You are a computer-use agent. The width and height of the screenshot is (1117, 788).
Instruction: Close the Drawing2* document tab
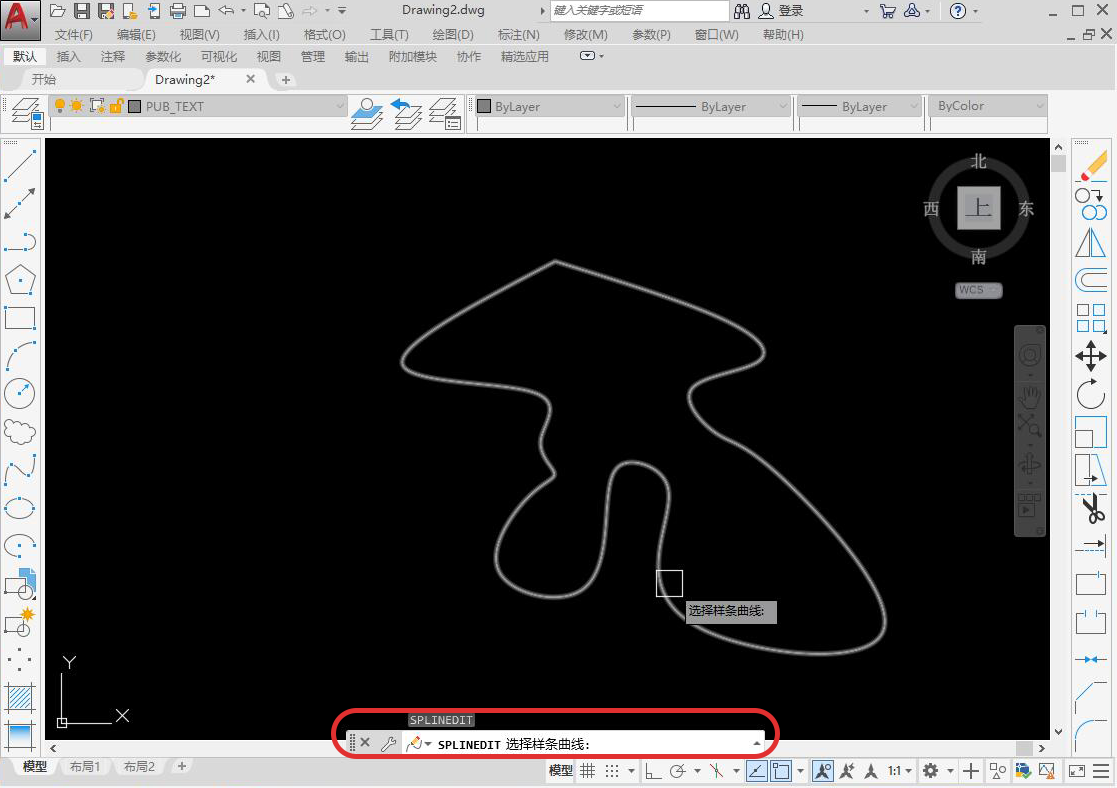pyautogui.click(x=250, y=79)
